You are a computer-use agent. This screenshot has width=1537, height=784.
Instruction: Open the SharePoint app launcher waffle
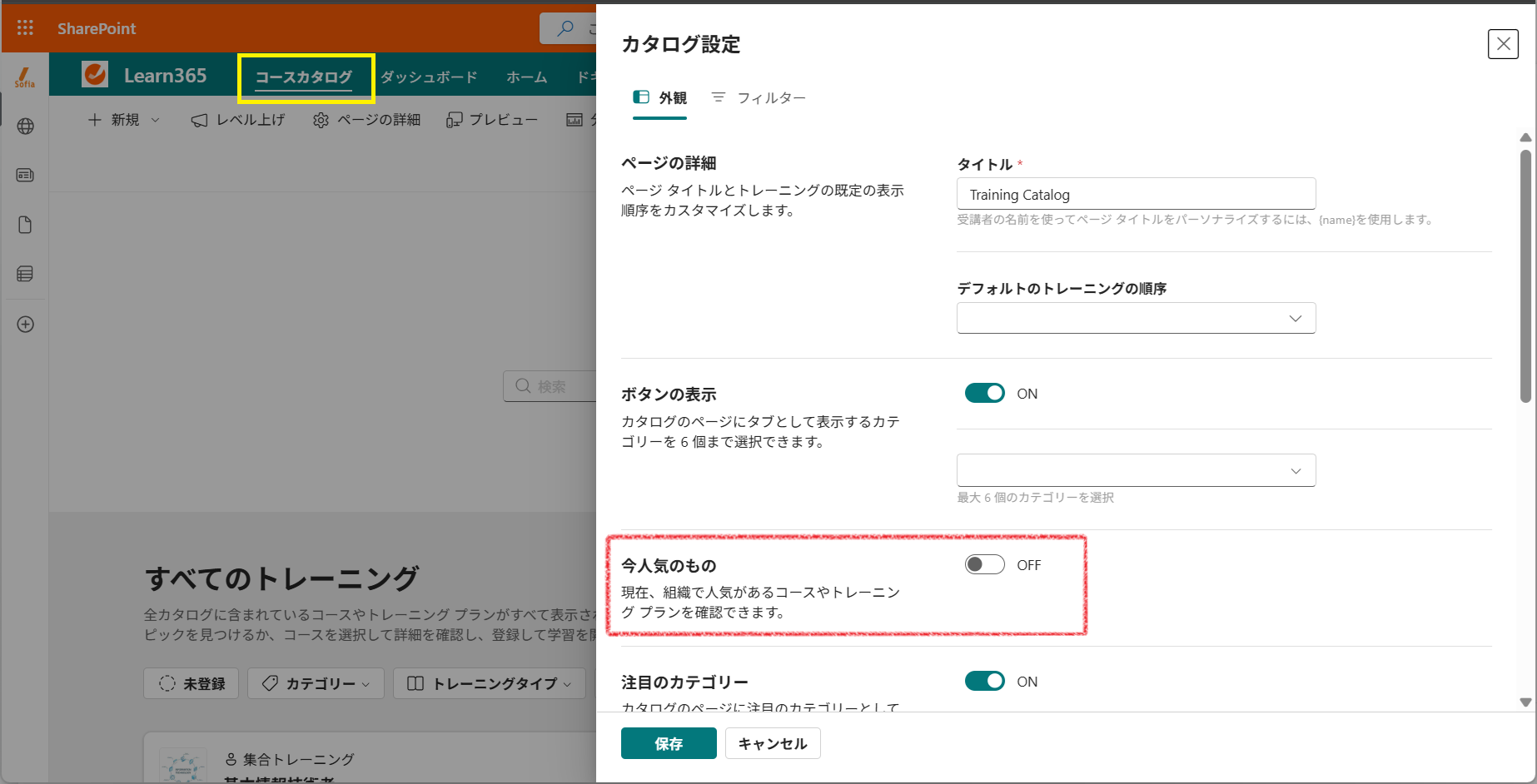point(25,28)
